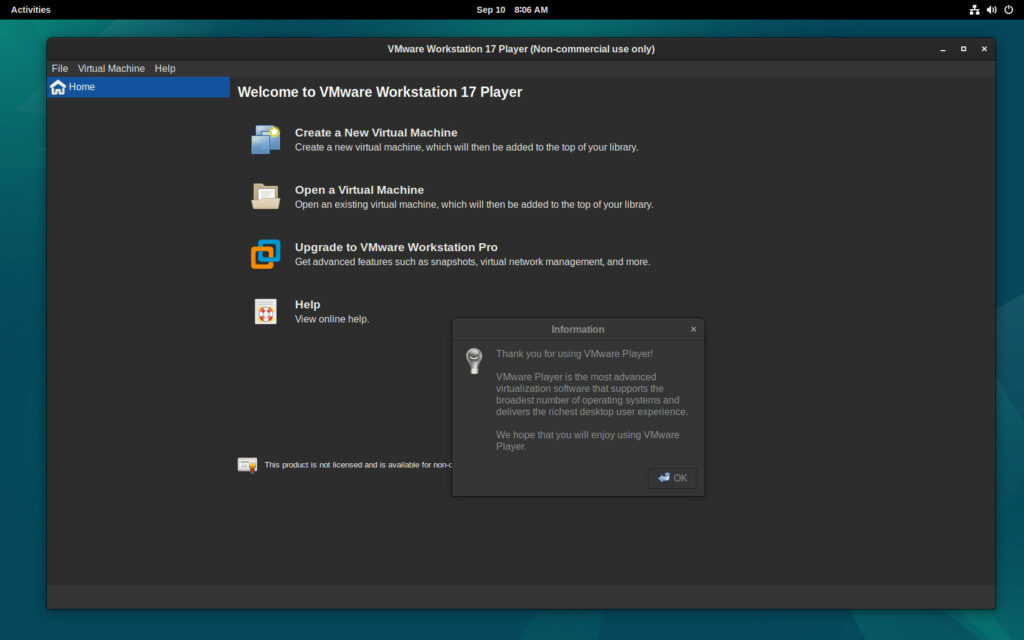The image size is (1024, 640).
Task: Click the Upgrade to Workstation Pro icon
Action: (x=266, y=254)
